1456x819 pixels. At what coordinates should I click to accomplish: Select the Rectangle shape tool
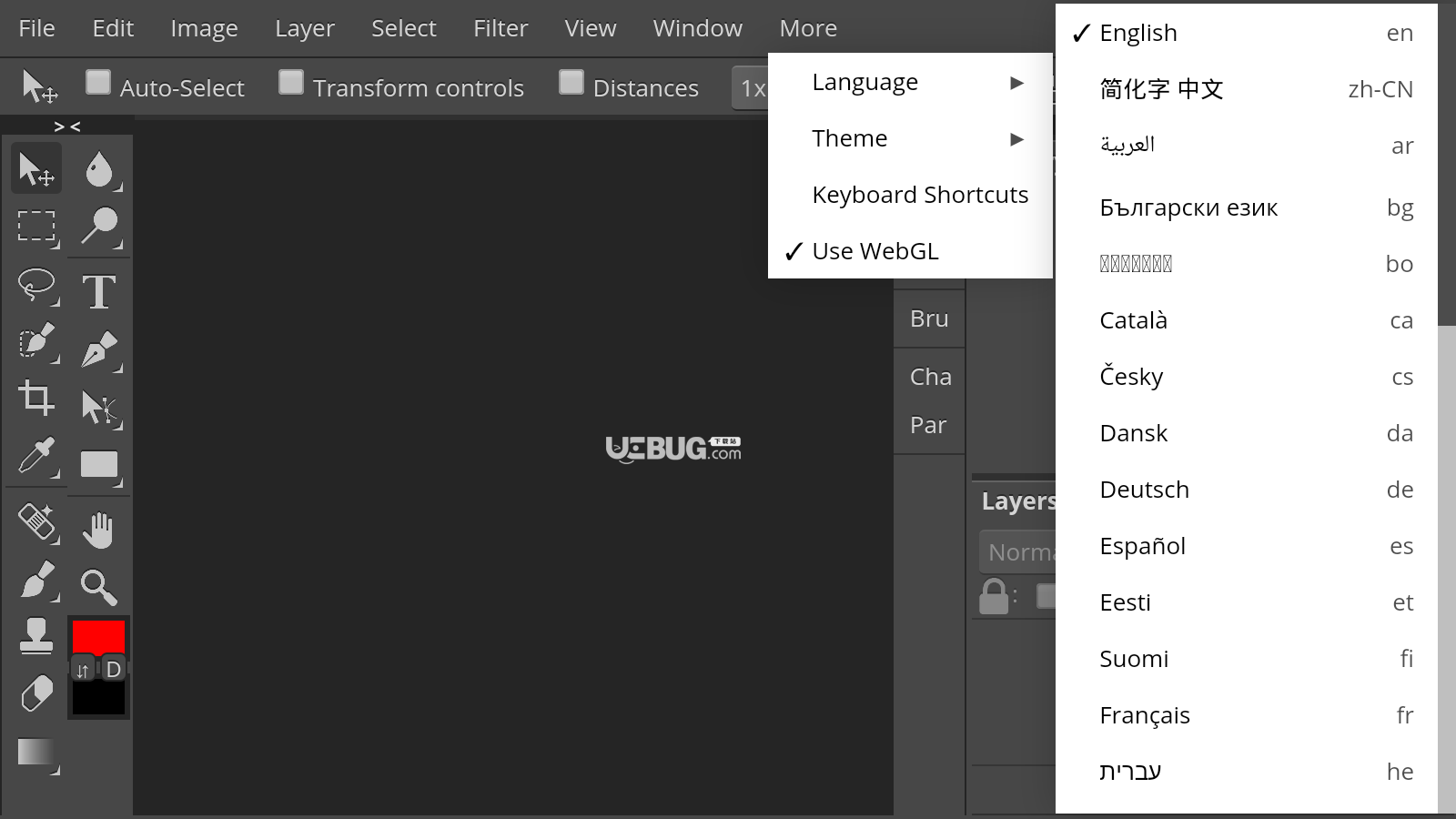pos(99,464)
